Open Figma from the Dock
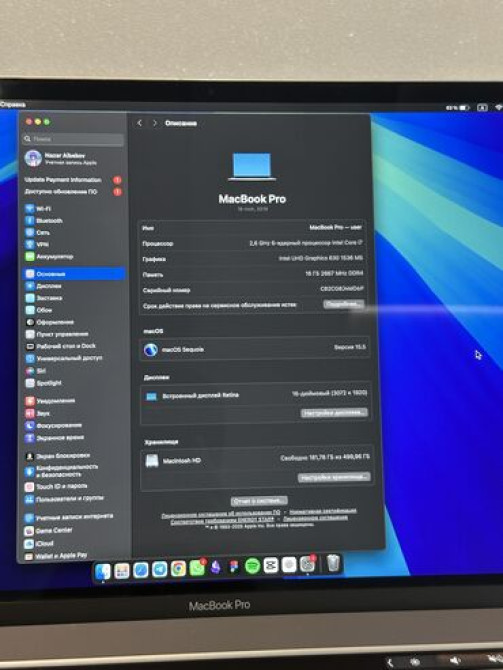 234,567
